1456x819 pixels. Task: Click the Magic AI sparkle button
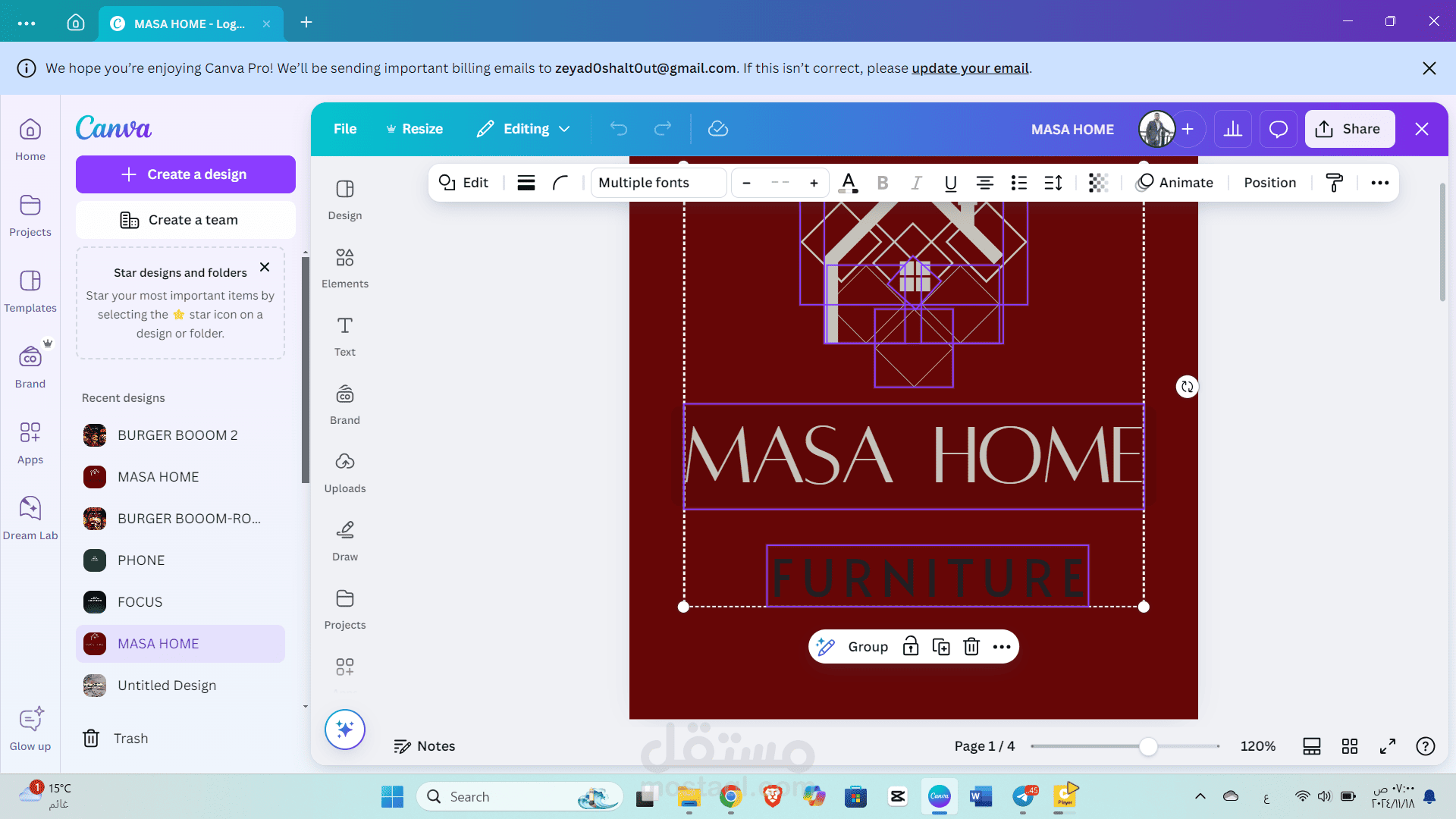click(345, 730)
